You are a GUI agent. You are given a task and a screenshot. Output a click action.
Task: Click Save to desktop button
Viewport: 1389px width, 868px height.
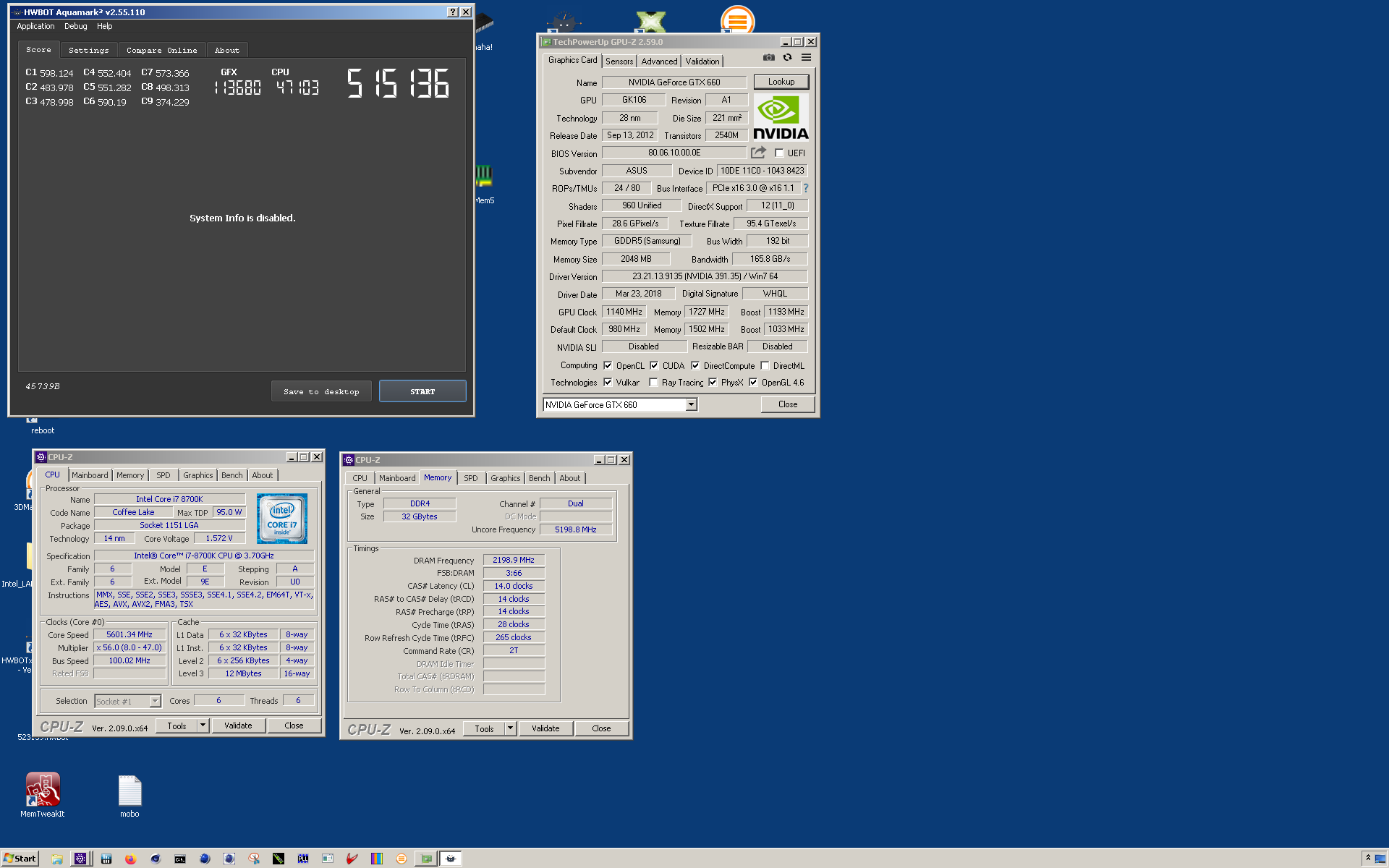click(x=321, y=391)
